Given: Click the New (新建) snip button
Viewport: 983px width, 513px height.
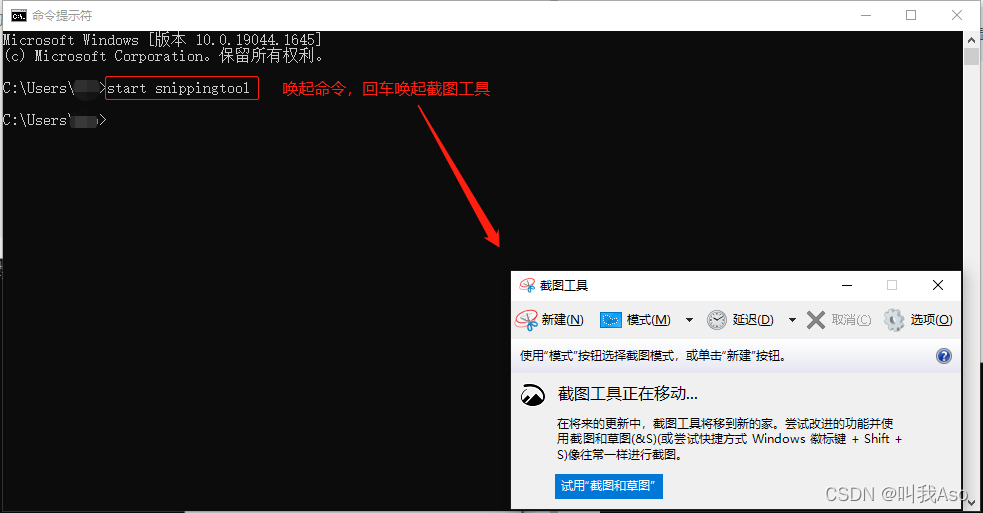Looking at the screenshot, I should tap(550, 320).
